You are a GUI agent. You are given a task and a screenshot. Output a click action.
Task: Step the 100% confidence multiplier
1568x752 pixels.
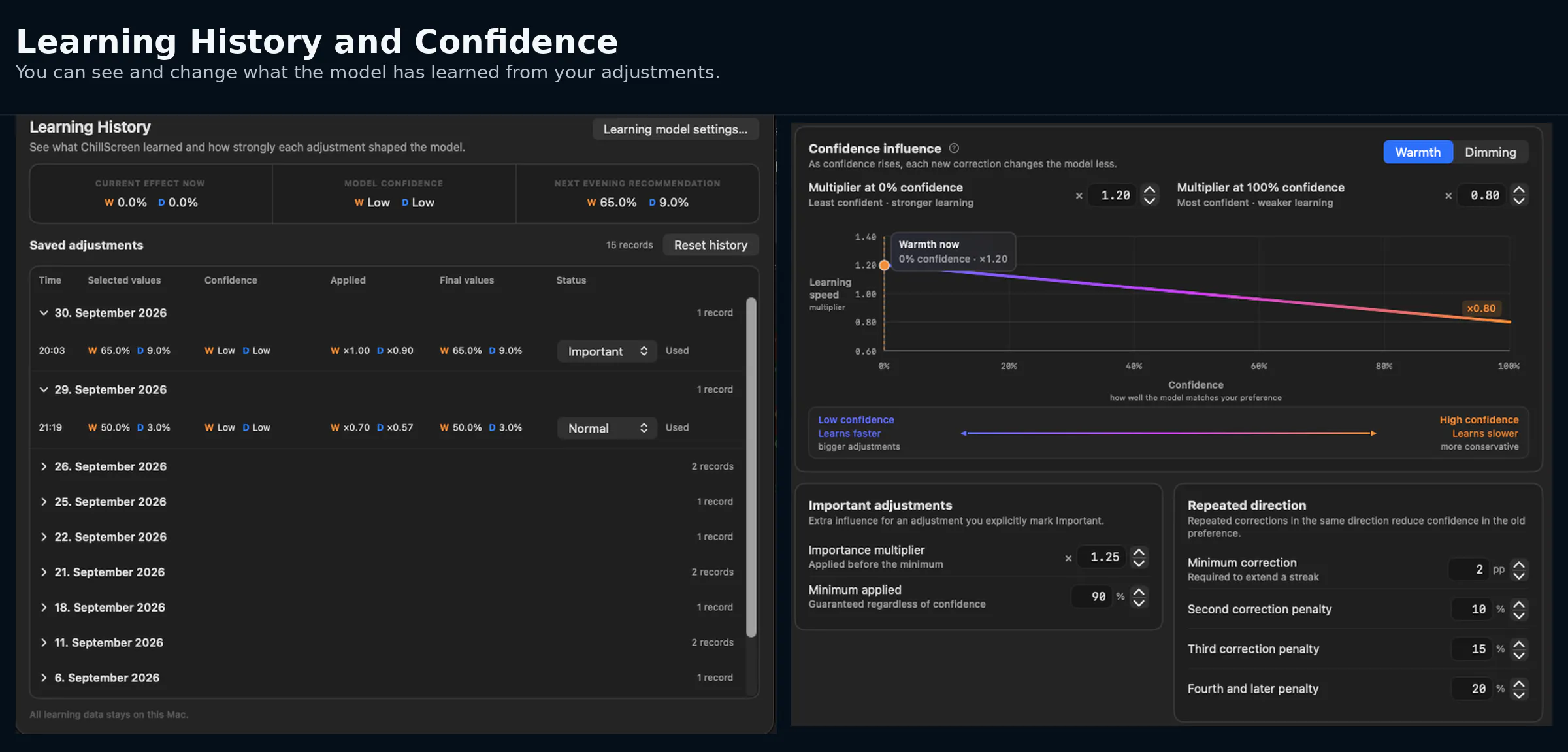(1519, 195)
